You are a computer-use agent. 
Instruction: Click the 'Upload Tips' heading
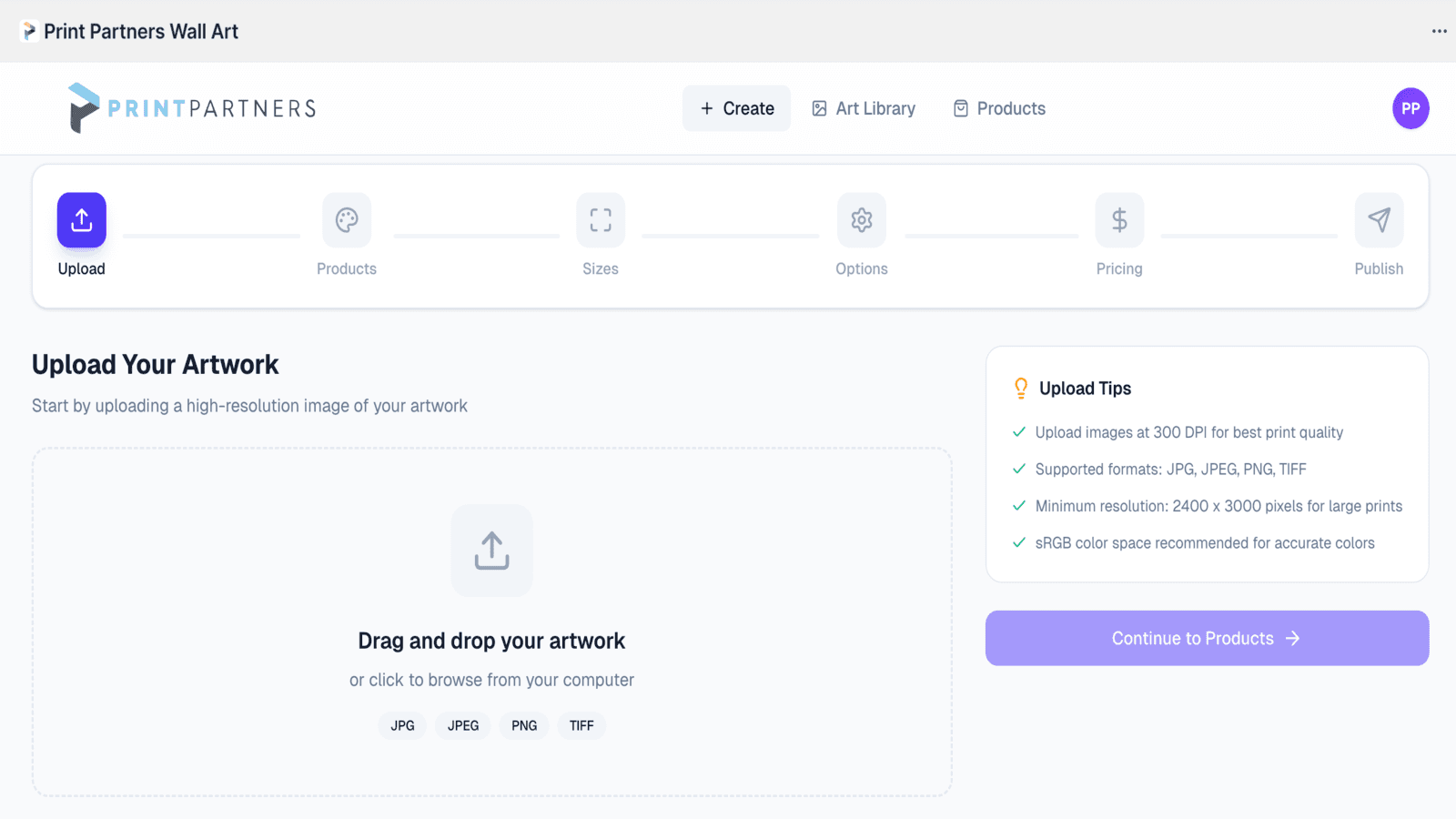point(1086,389)
